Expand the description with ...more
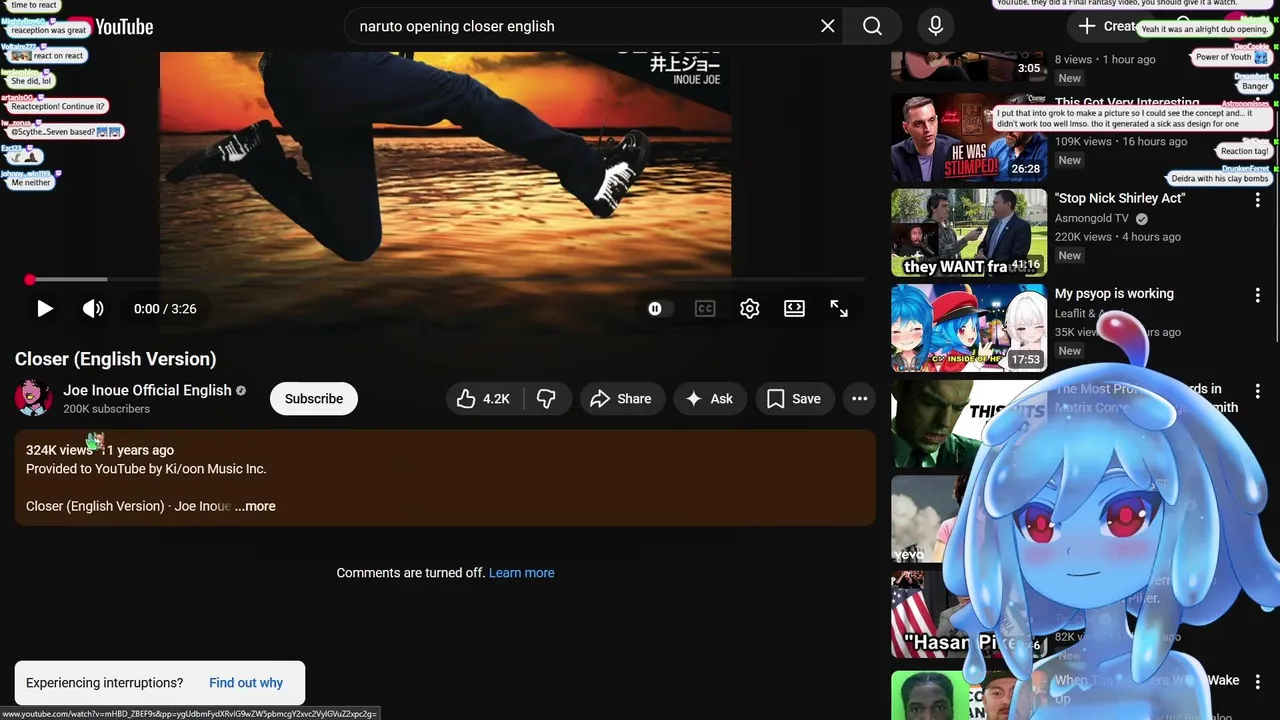 pyautogui.click(x=255, y=506)
